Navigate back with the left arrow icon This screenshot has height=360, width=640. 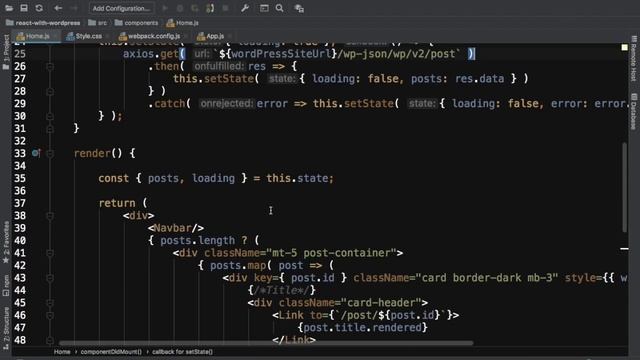click(x=58, y=8)
